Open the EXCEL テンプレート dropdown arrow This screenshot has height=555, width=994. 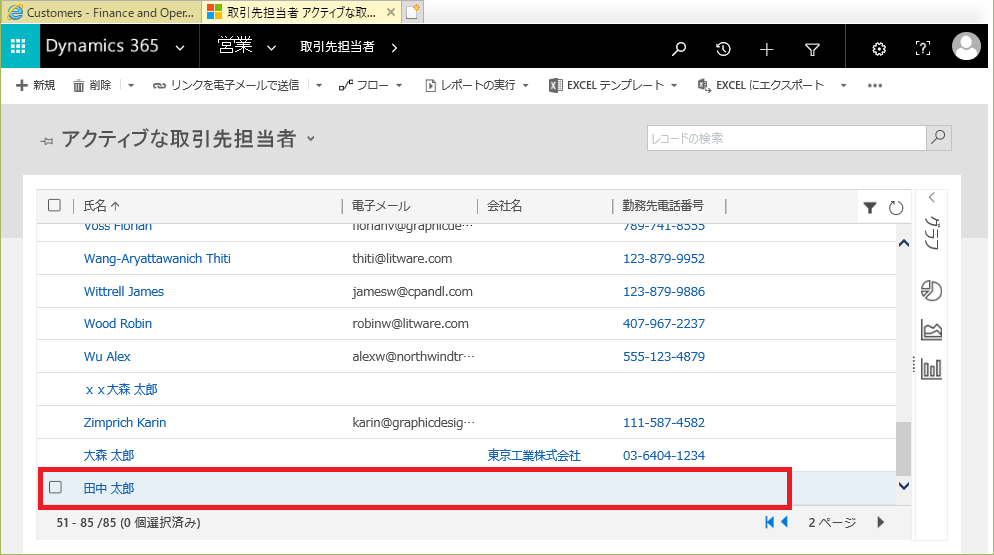coord(674,85)
